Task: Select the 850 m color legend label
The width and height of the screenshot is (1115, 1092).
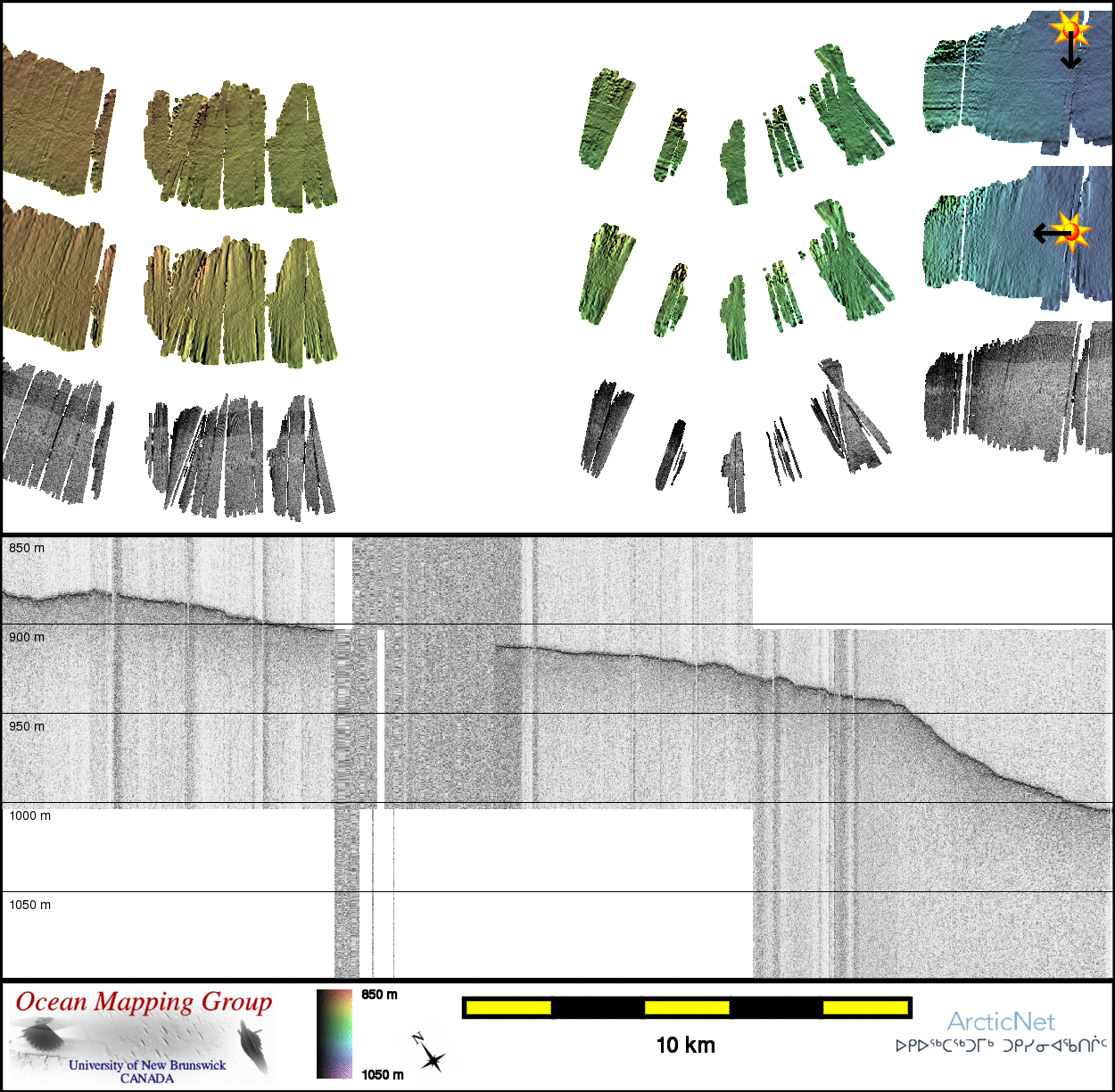Action: coord(379,995)
